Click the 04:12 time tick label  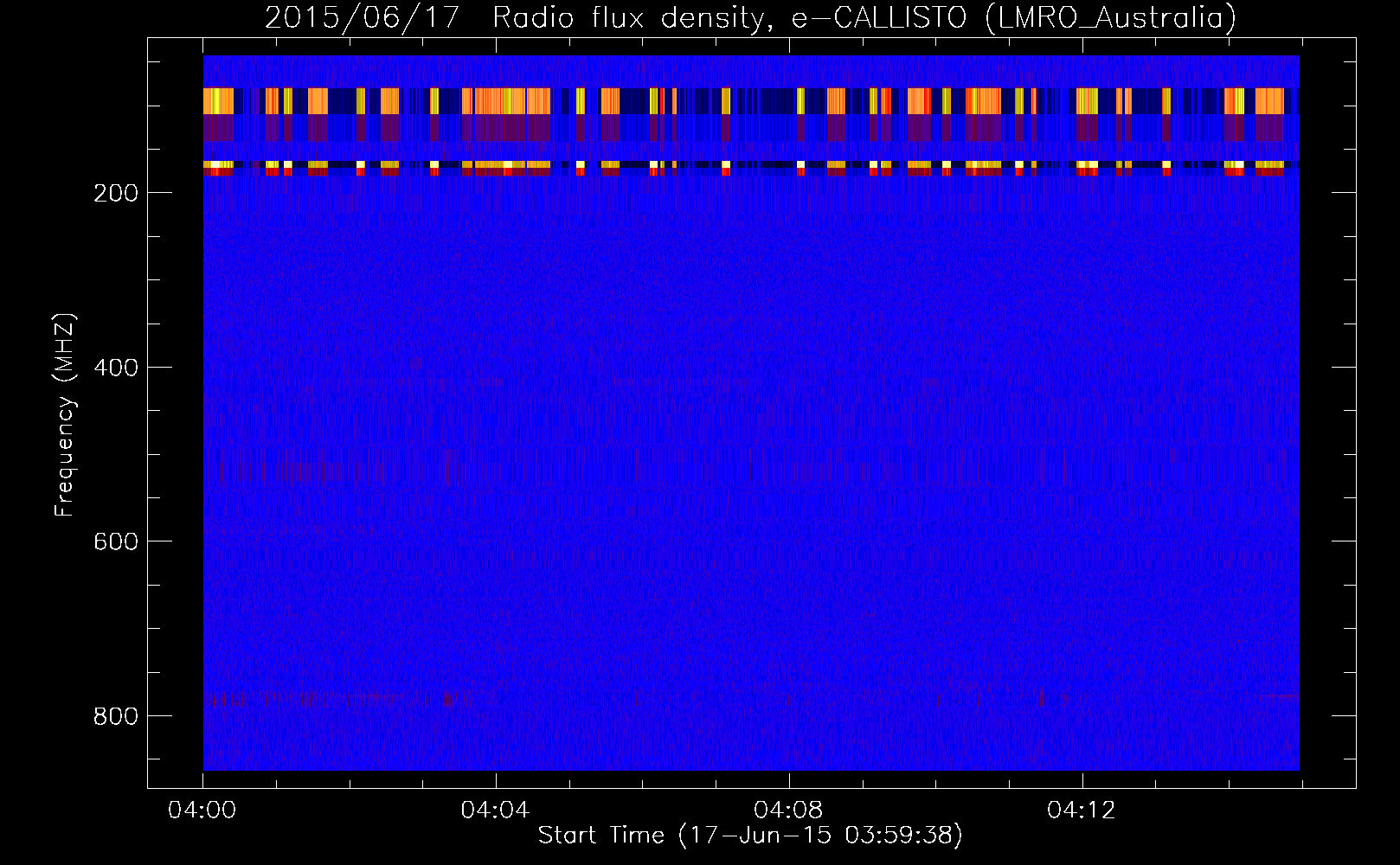coord(1082,811)
